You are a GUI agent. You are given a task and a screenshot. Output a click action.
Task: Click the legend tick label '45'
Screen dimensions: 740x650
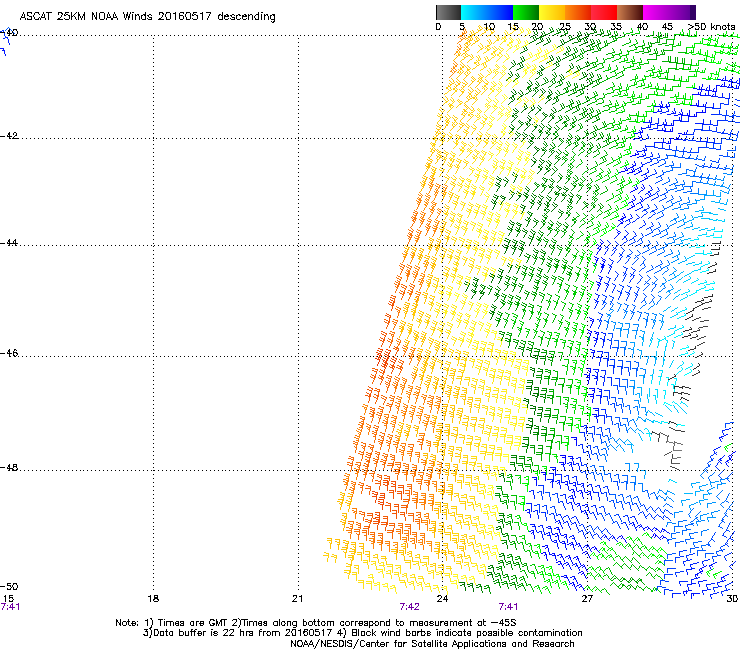[x=667, y=27]
